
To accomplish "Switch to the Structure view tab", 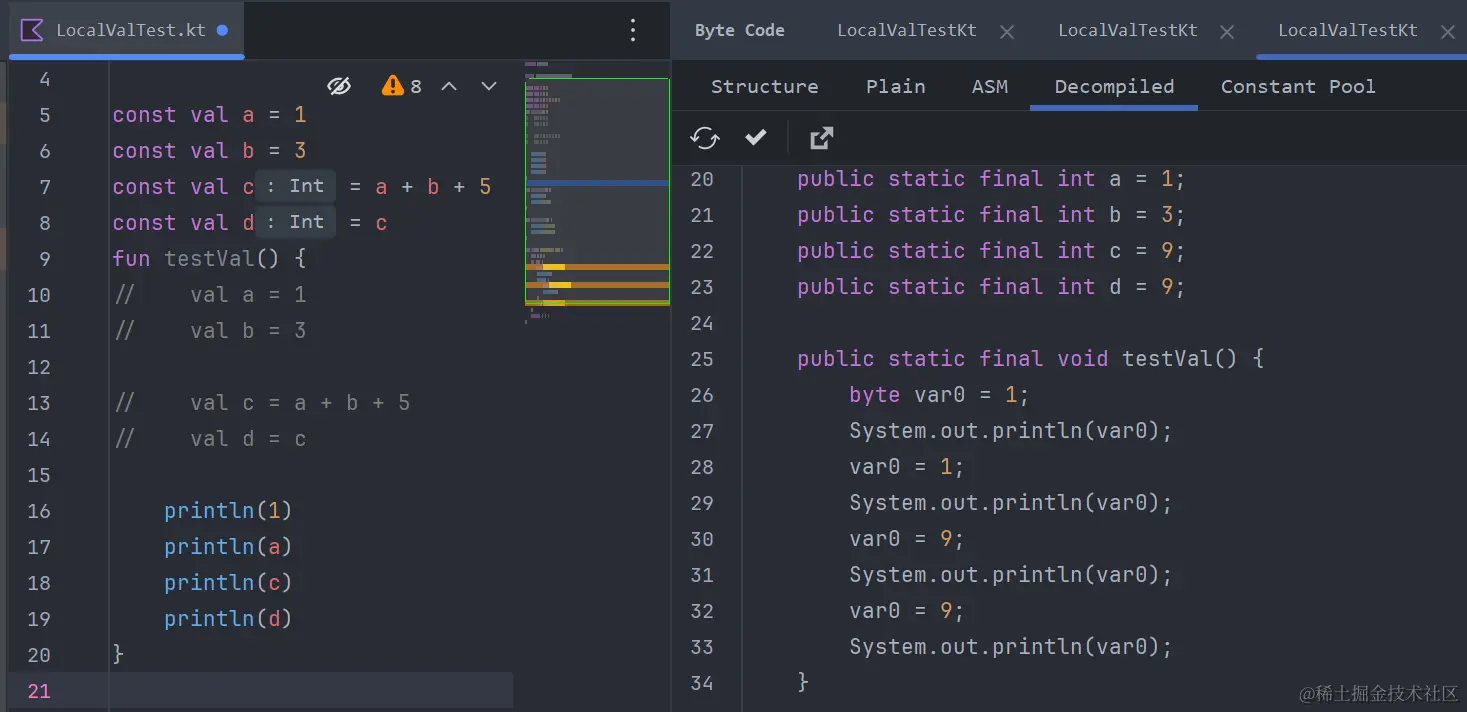I will 764,86.
